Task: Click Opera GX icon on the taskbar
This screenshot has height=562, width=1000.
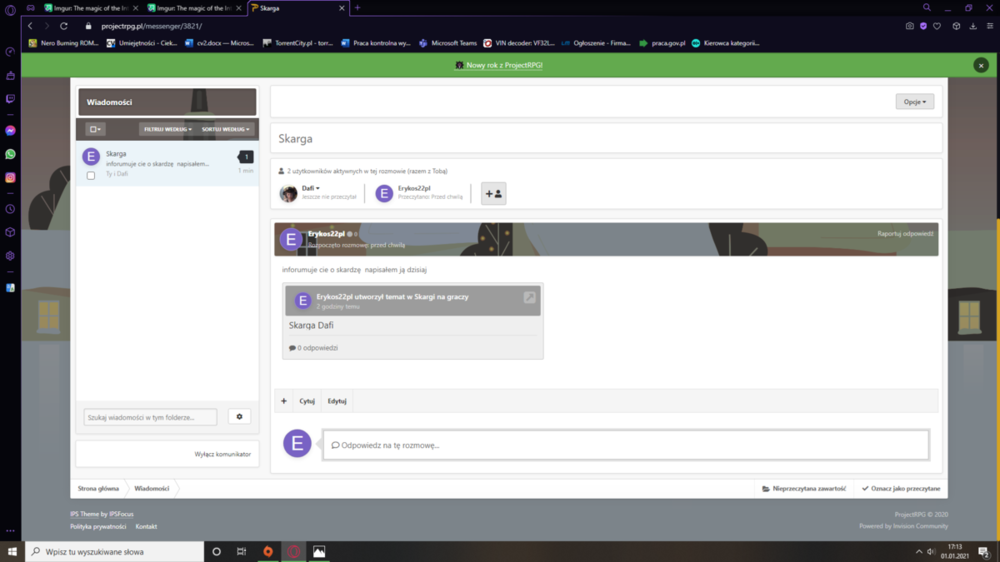Action: pyautogui.click(x=293, y=552)
